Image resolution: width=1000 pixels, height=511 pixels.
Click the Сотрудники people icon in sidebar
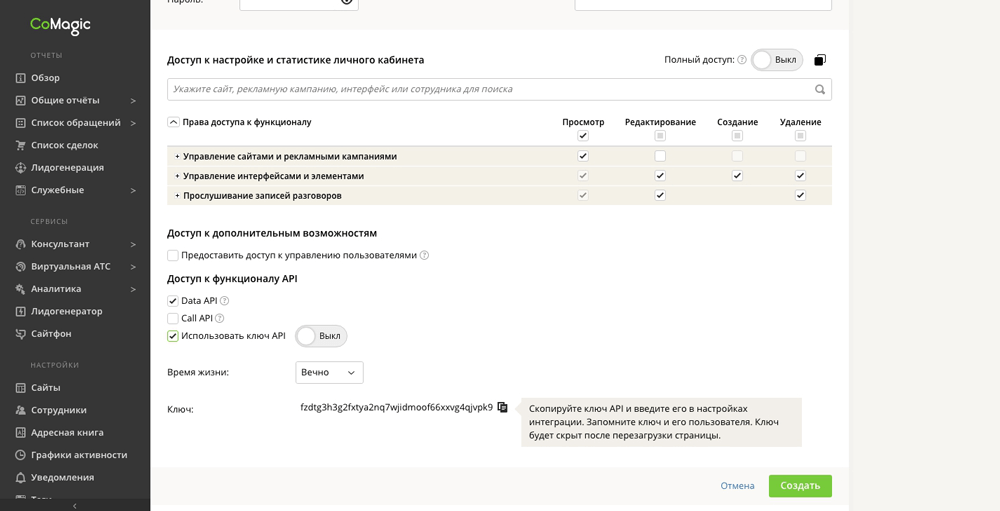pyautogui.click(x=20, y=410)
